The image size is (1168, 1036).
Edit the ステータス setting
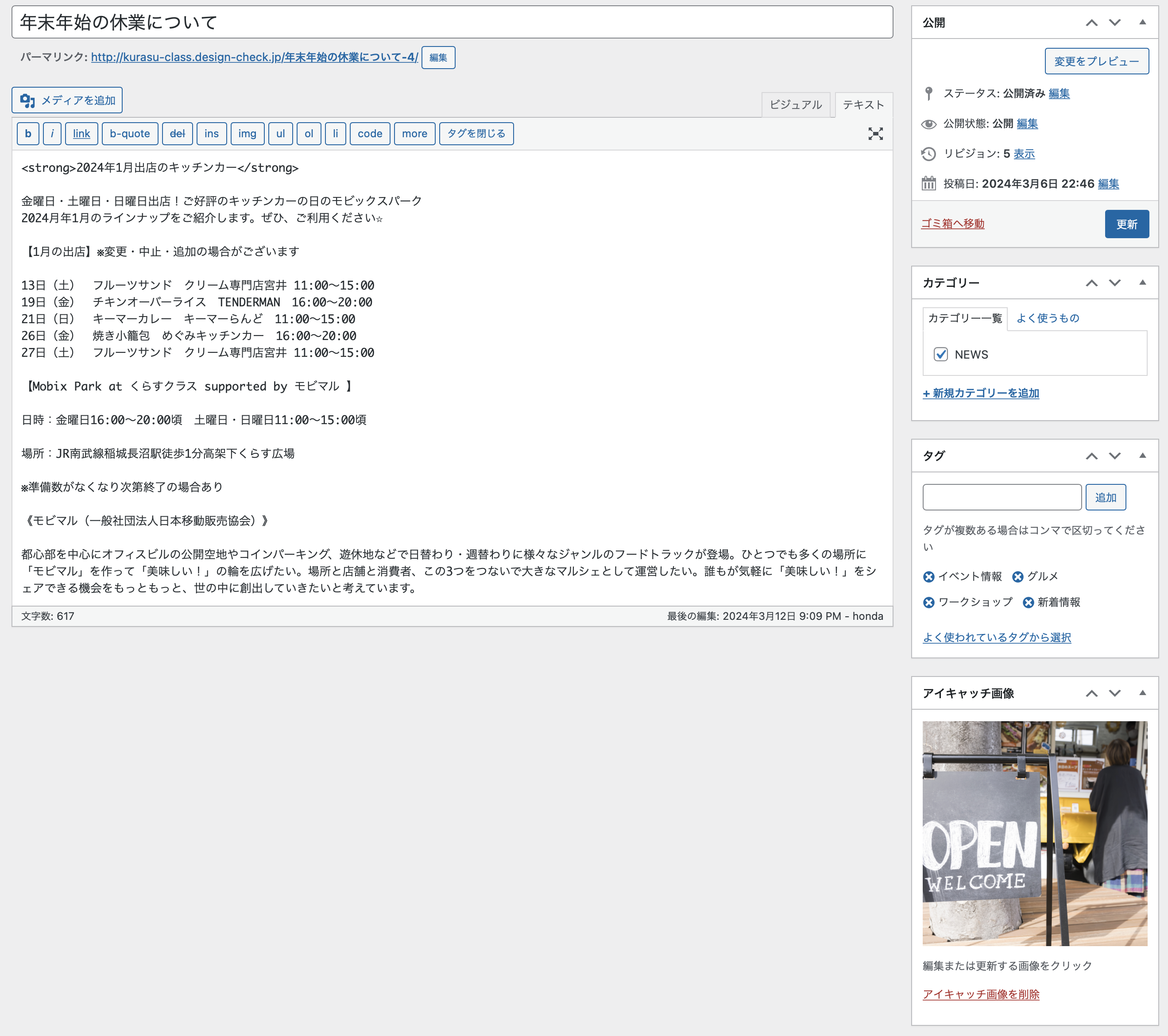point(1059,94)
